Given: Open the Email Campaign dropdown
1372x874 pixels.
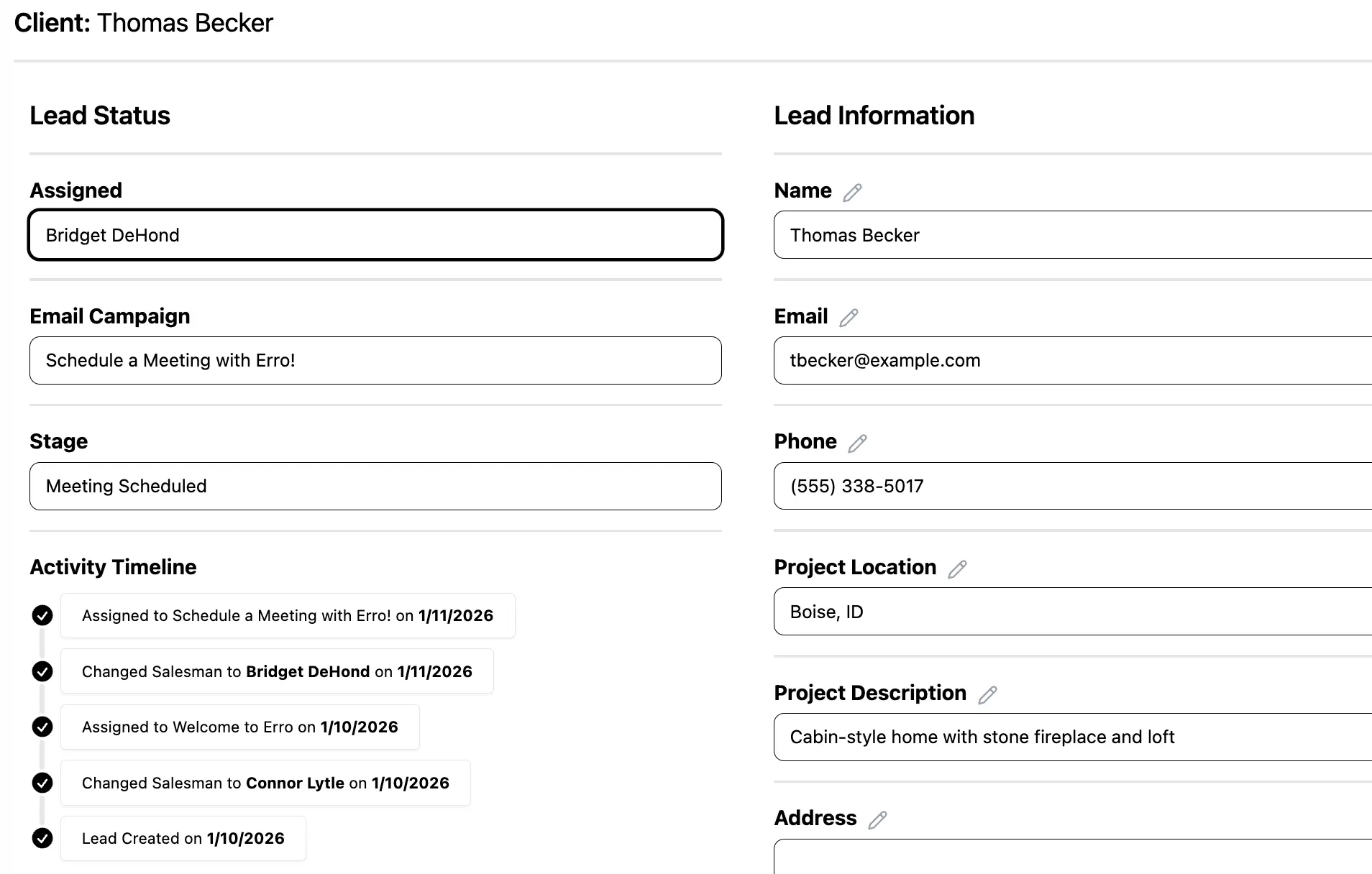Looking at the screenshot, I should point(375,361).
